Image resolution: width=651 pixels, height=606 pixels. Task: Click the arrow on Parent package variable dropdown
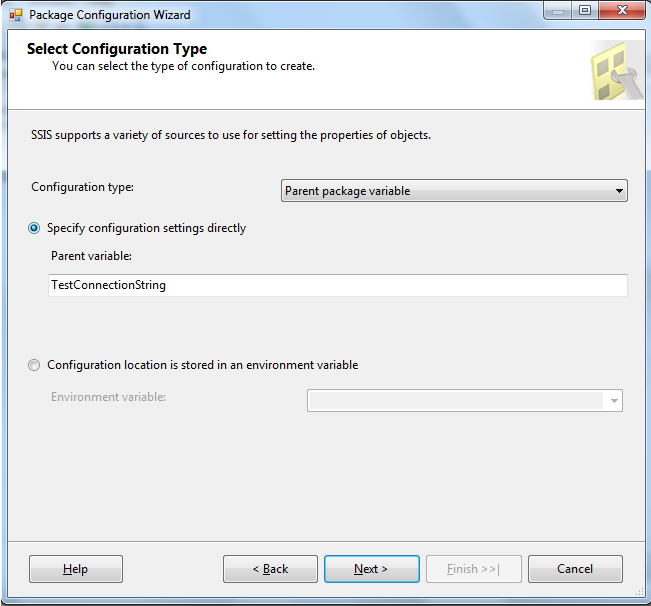click(619, 191)
